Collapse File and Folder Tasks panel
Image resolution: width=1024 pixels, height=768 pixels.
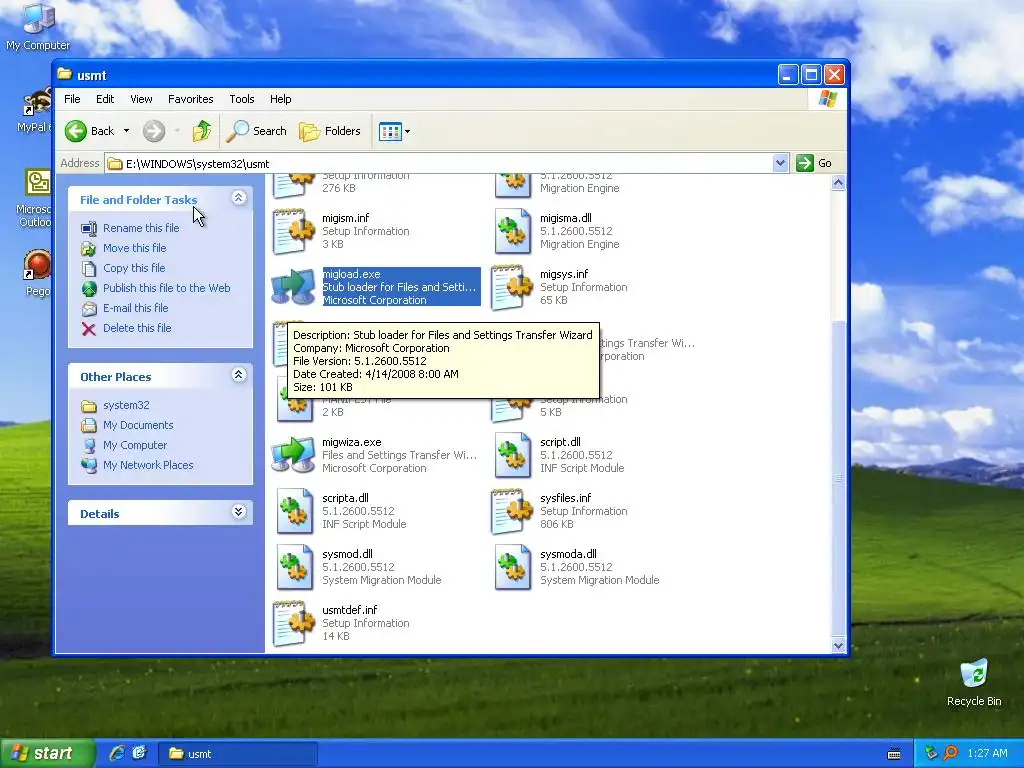coord(239,198)
